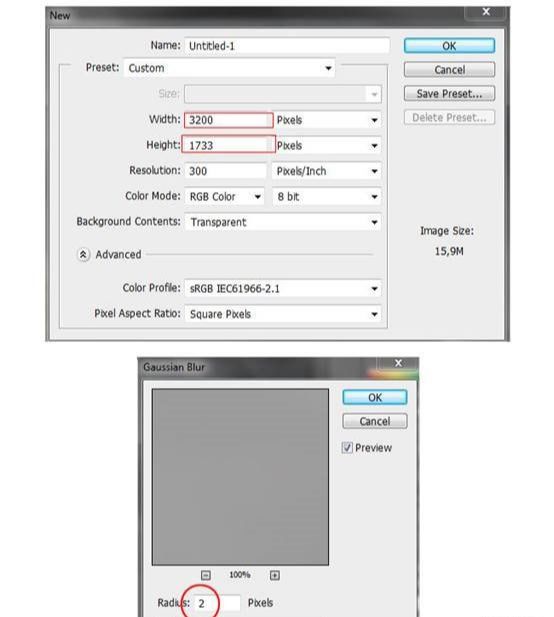Click the Name field with Untitled-1
This screenshot has width=554, height=617.
tap(287, 46)
